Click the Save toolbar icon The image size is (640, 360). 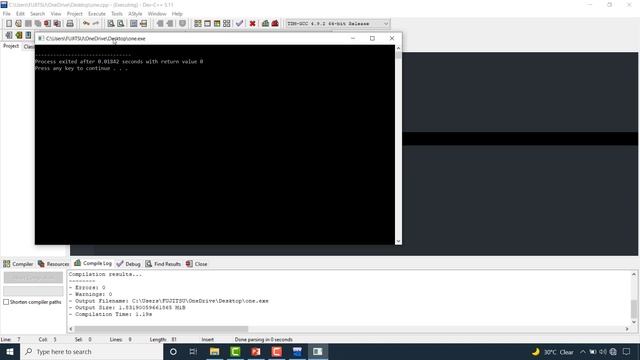pos(28,24)
